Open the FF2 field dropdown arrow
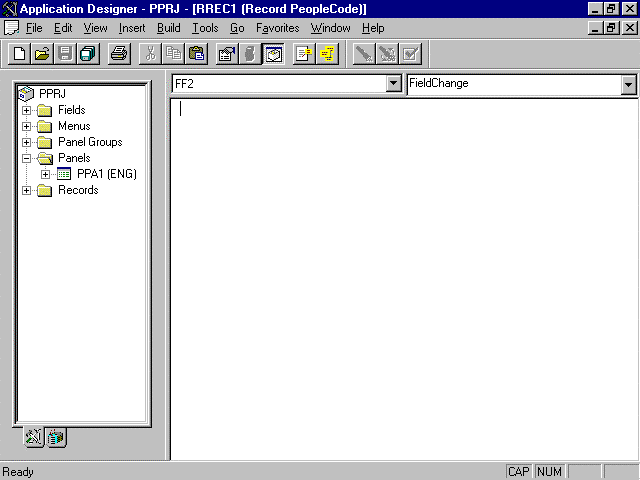This screenshot has height=480, width=640. point(393,84)
